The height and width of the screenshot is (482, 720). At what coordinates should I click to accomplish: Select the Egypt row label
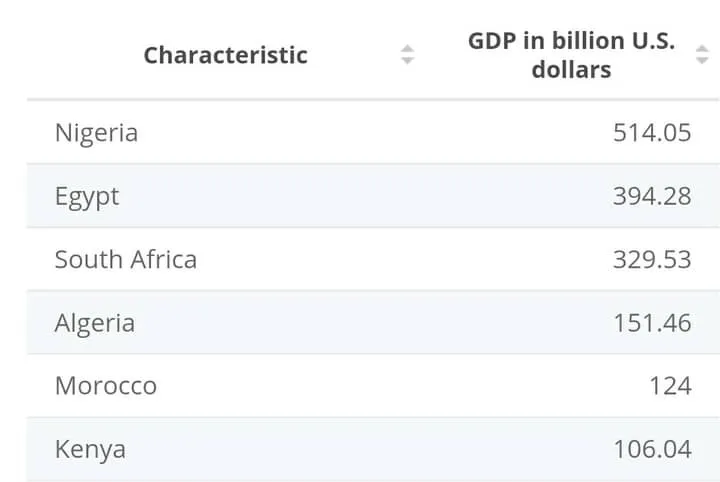(x=87, y=196)
